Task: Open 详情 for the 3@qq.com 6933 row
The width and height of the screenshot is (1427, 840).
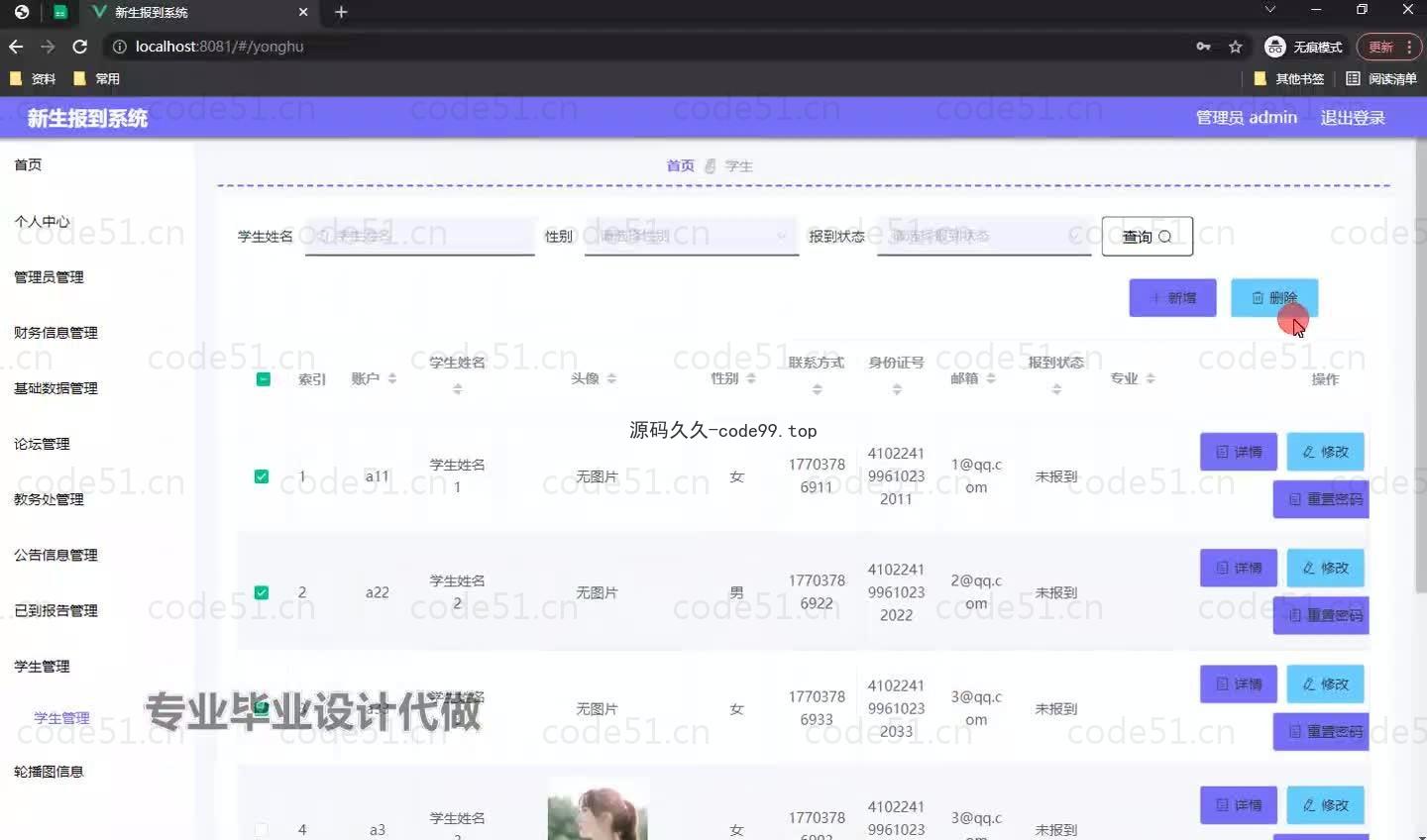Action: (x=1239, y=683)
